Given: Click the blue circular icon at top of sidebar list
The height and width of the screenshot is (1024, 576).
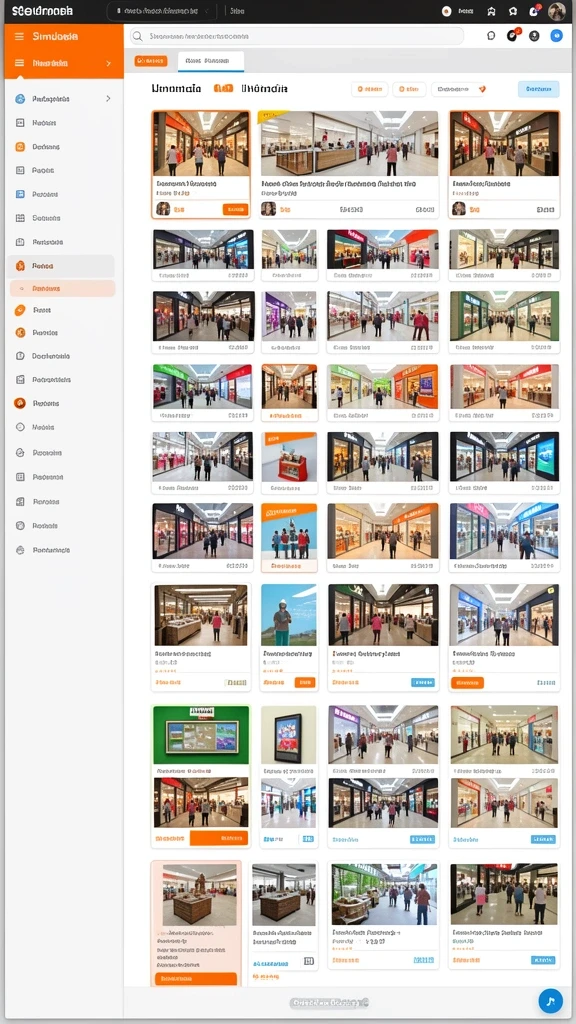Looking at the screenshot, I should [x=20, y=99].
